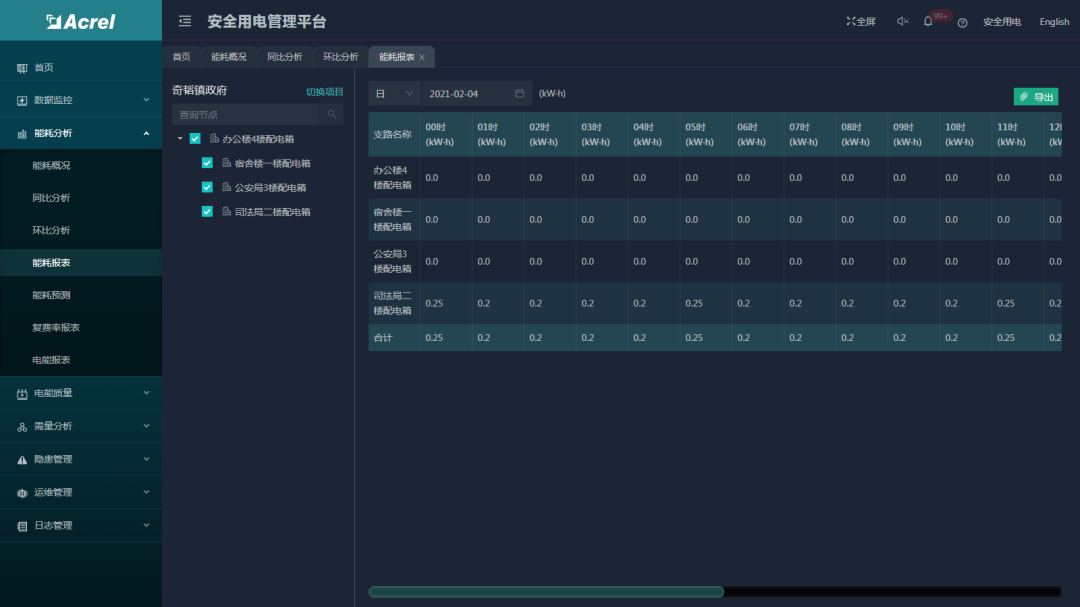This screenshot has height=607, width=1080.
Task: Click the calendar icon in the date field
Action: [x=519, y=94]
